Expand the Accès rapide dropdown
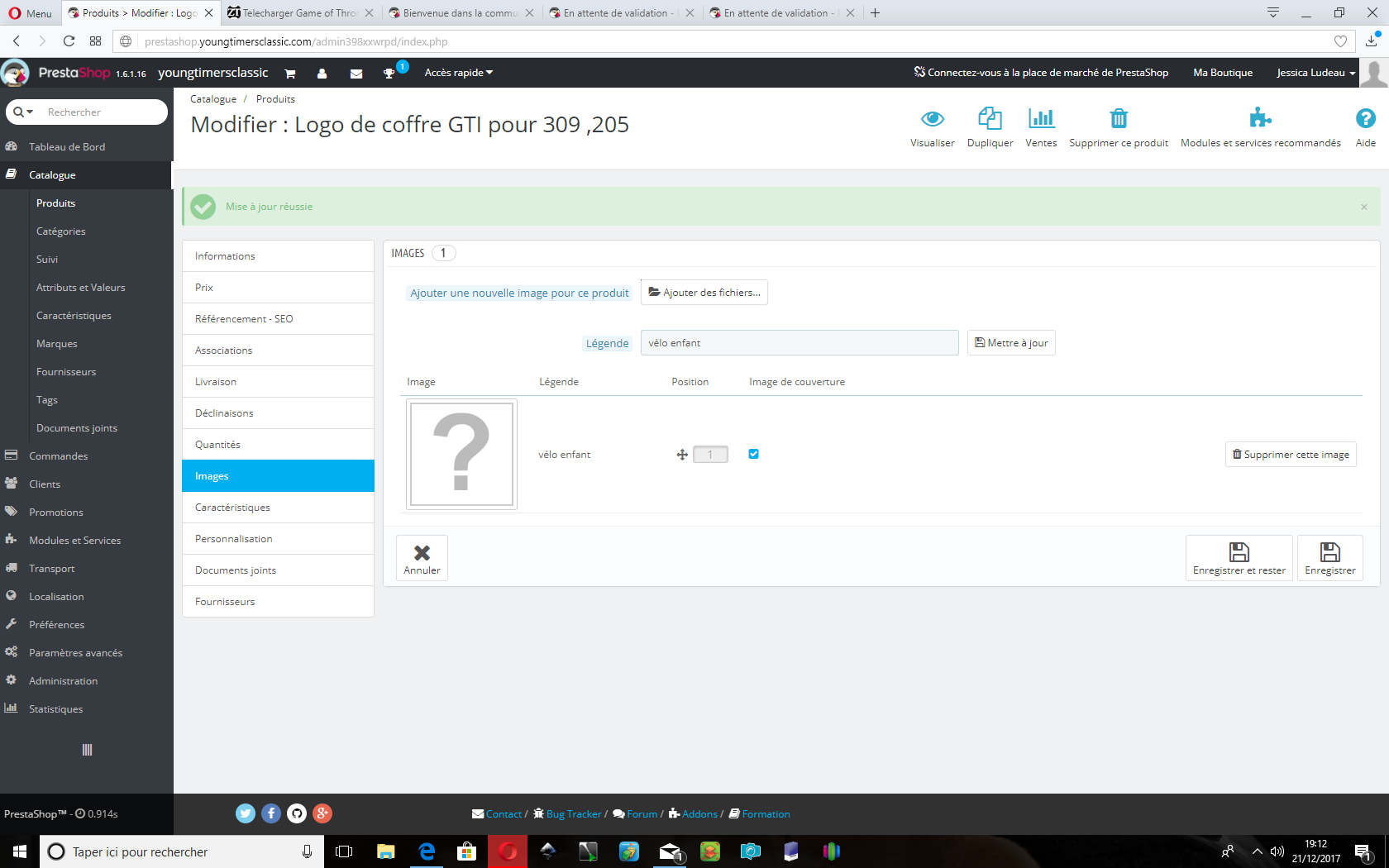Viewport: 1389px width, 868px height. (x=459, y=73)
